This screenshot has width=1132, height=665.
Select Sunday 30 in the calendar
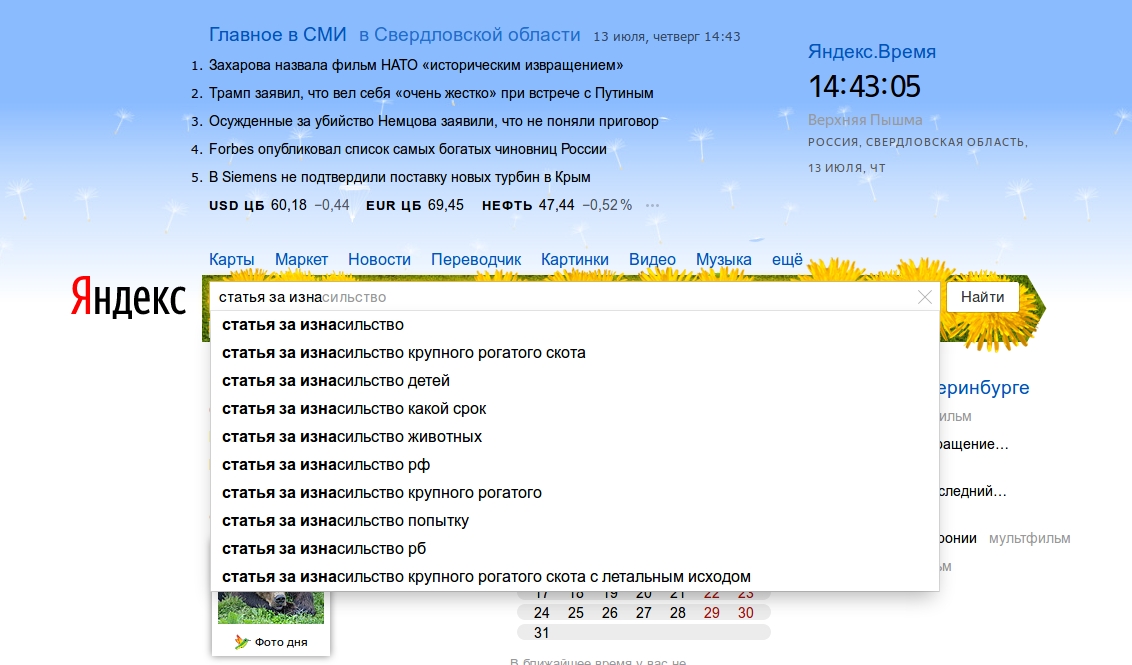(x=745, y=613)
